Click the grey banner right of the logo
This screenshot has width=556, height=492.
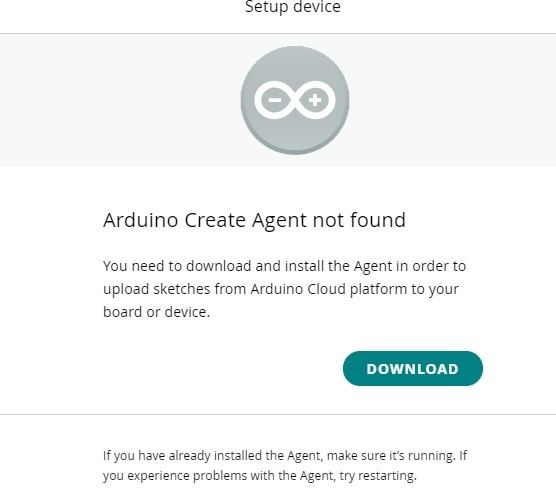tap(452, 100)
